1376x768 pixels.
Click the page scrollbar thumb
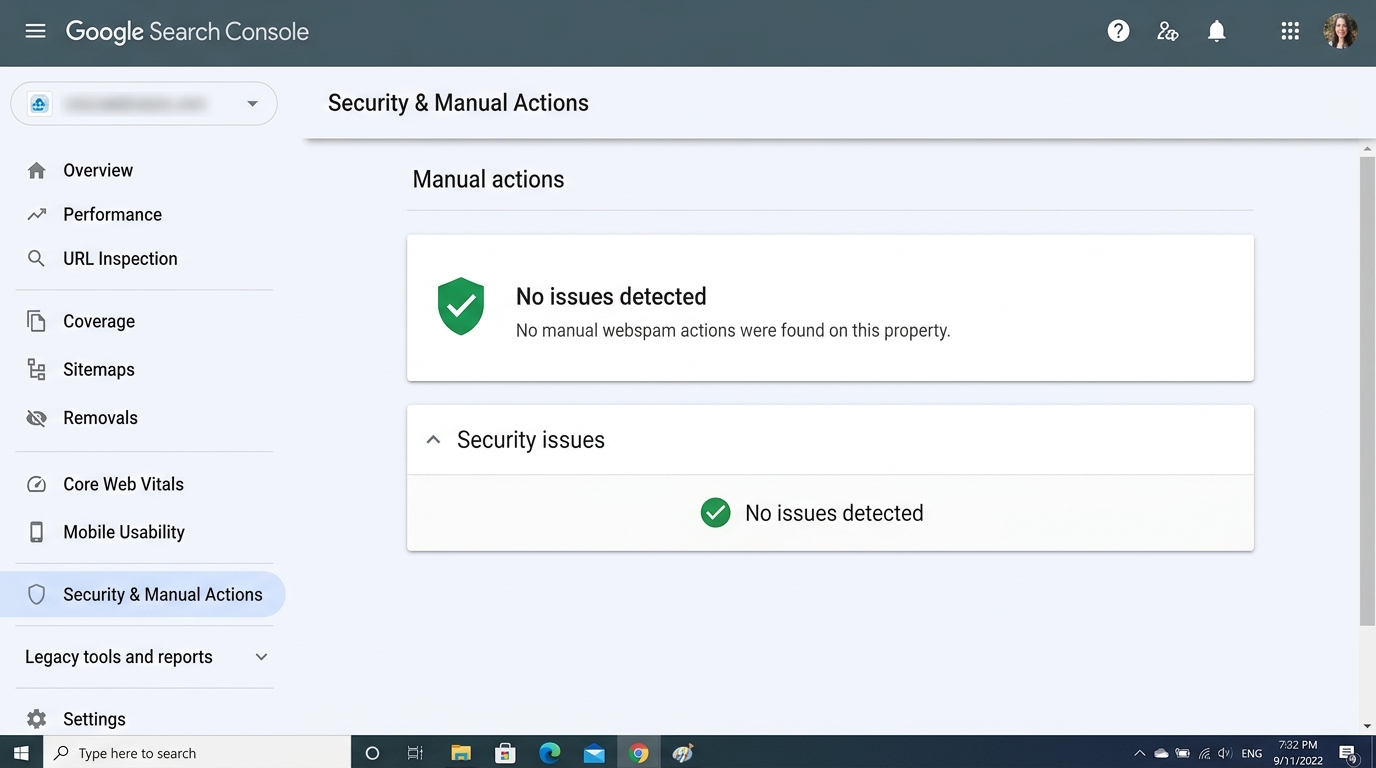pyautogui.click(x=1367, y=391)
